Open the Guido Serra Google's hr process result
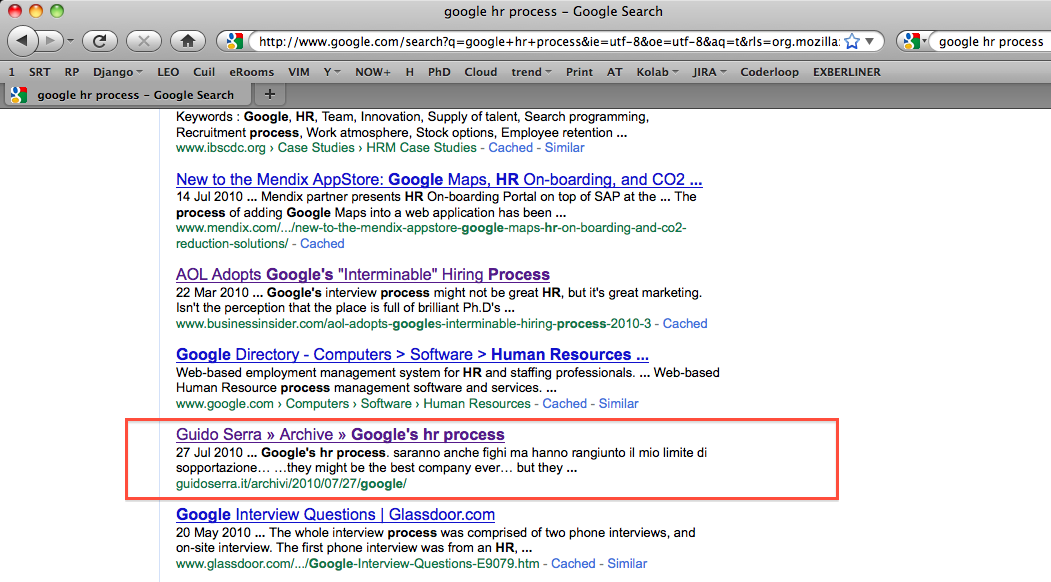Screen dimensions: 1051x582 340,435
